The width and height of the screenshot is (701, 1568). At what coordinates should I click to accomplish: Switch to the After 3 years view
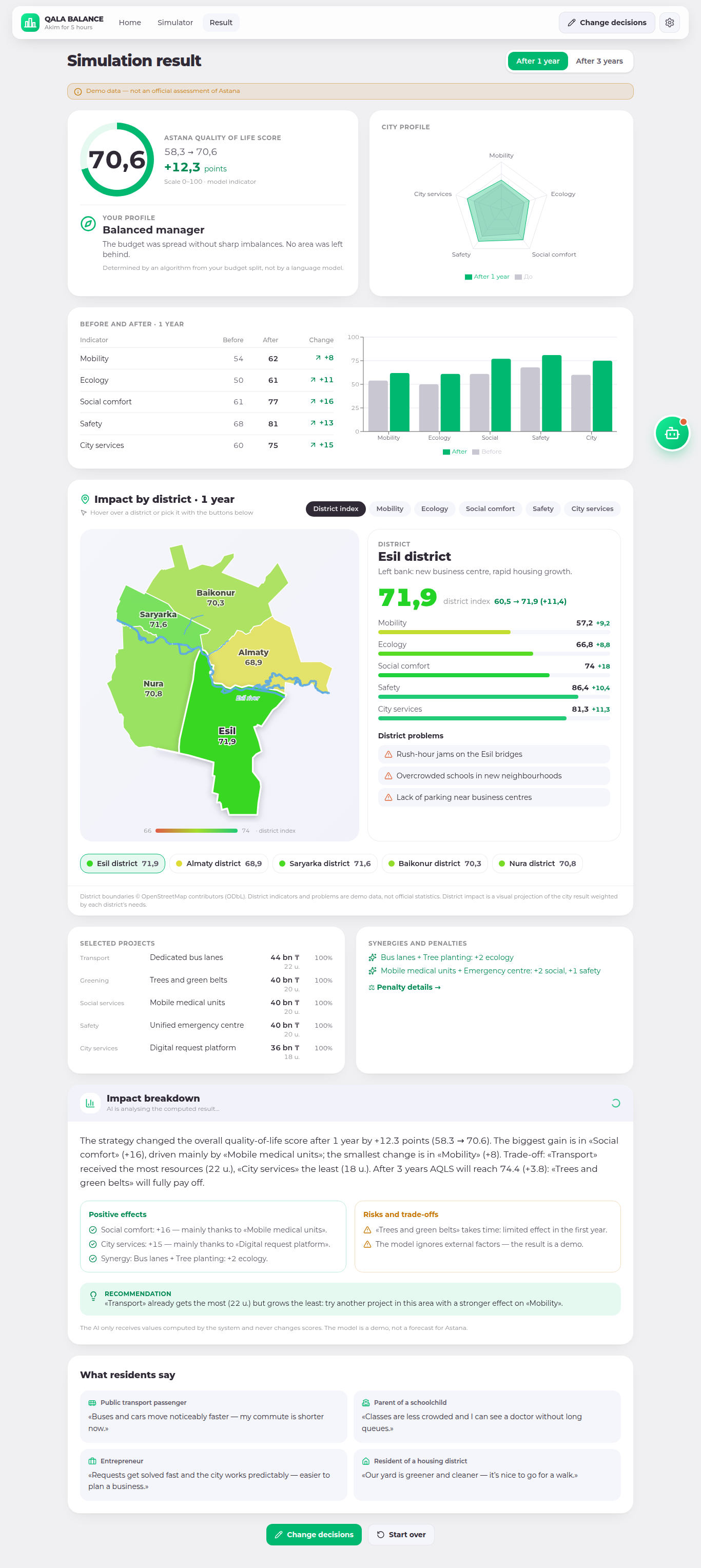coord(599,61)
